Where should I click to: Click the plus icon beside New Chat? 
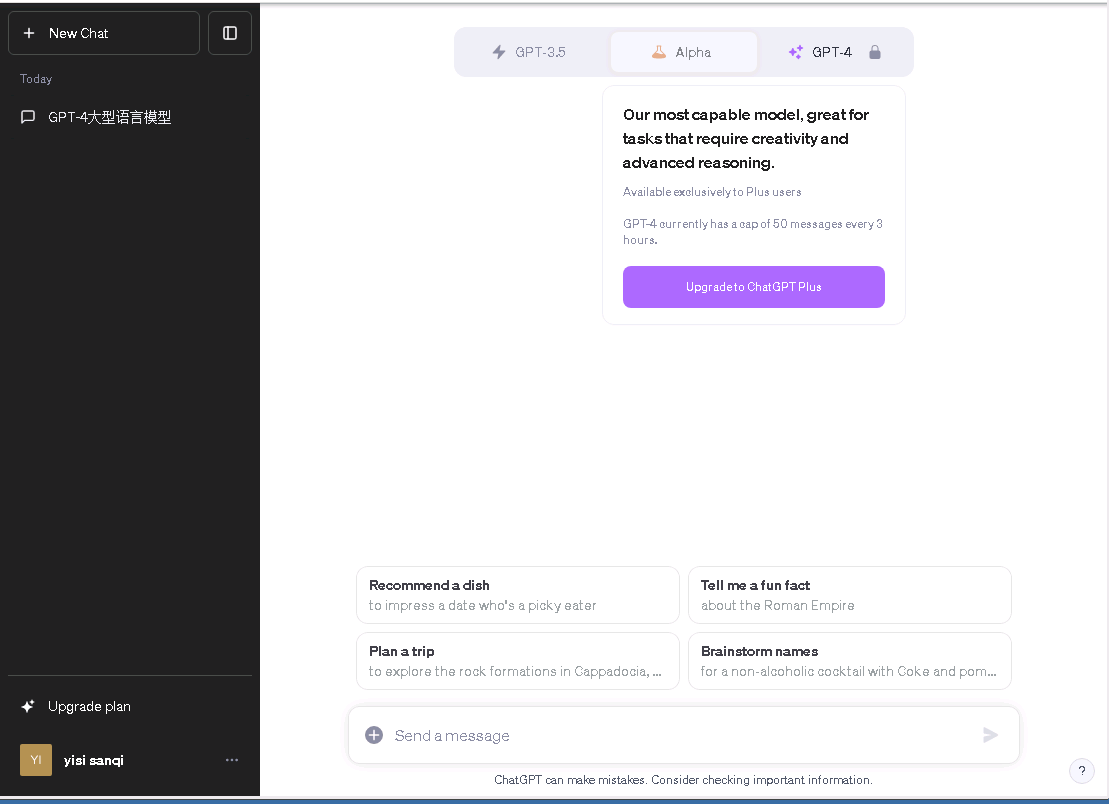point(29,33)
